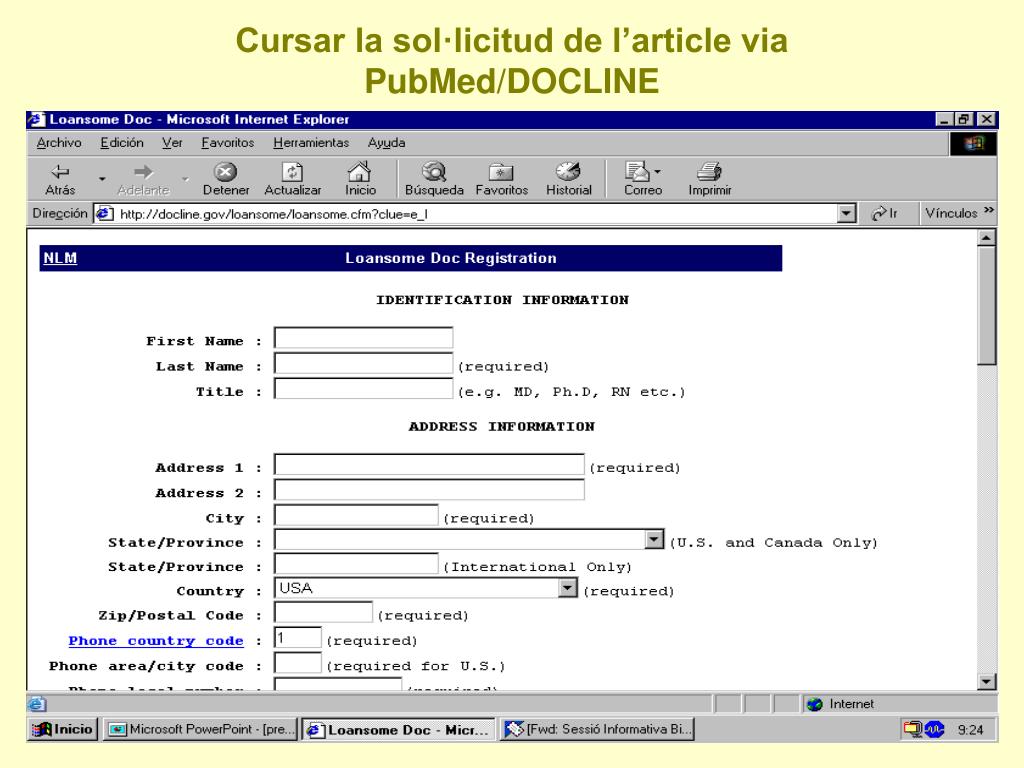The image size is (1024, 768).
Task: Click the URL address bar
Action: tap(466, 214)
